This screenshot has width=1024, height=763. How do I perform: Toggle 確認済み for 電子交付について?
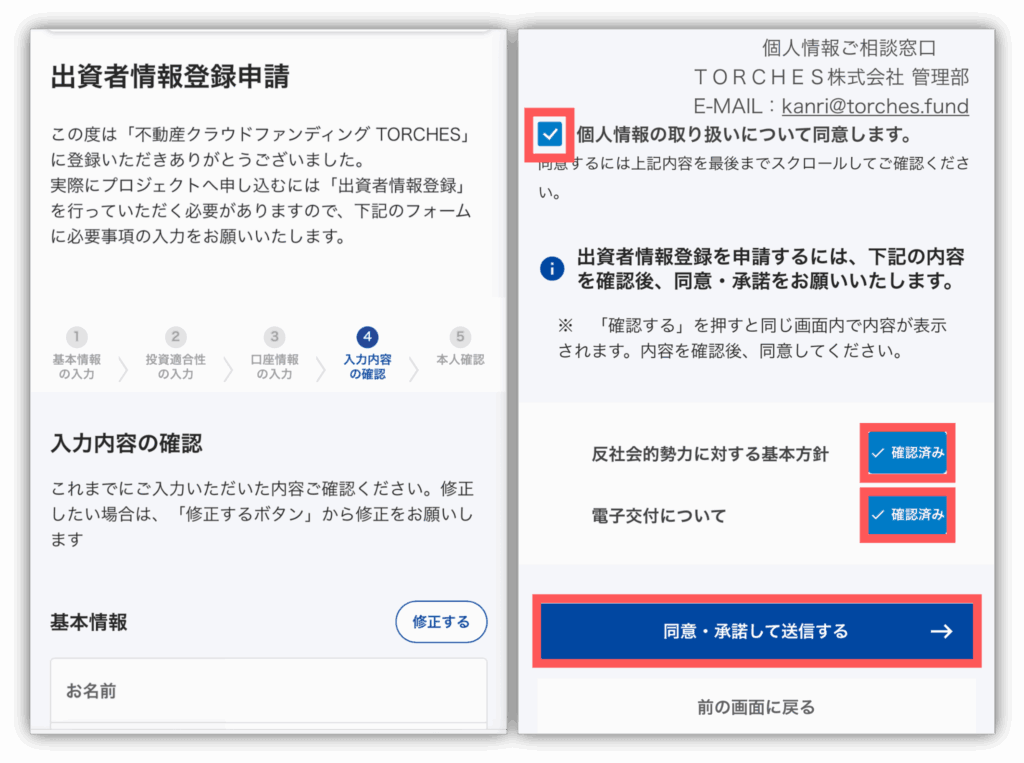(x=907, y=515)
